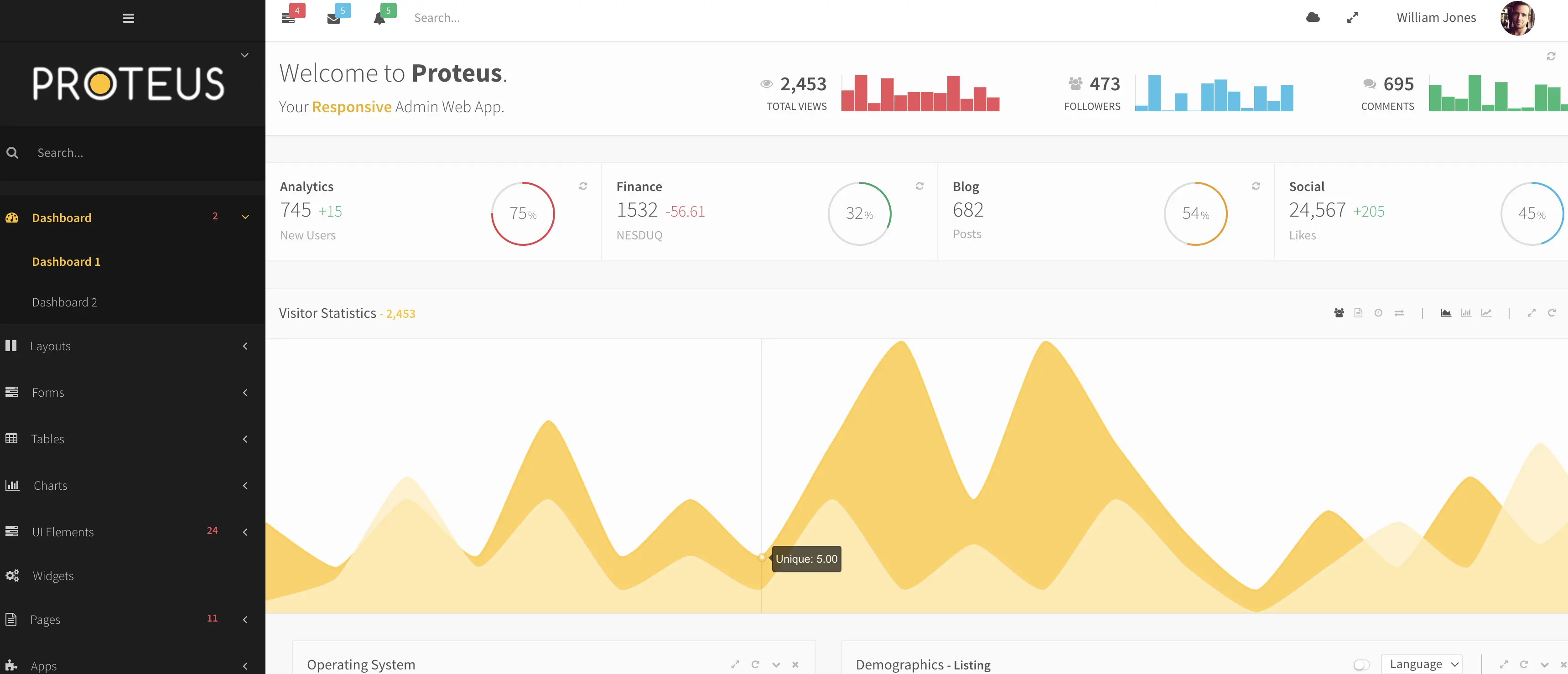The image size is (1568, 674).
Task: Refresh the welcome header stats
Action: click(x=1551, y=56)
